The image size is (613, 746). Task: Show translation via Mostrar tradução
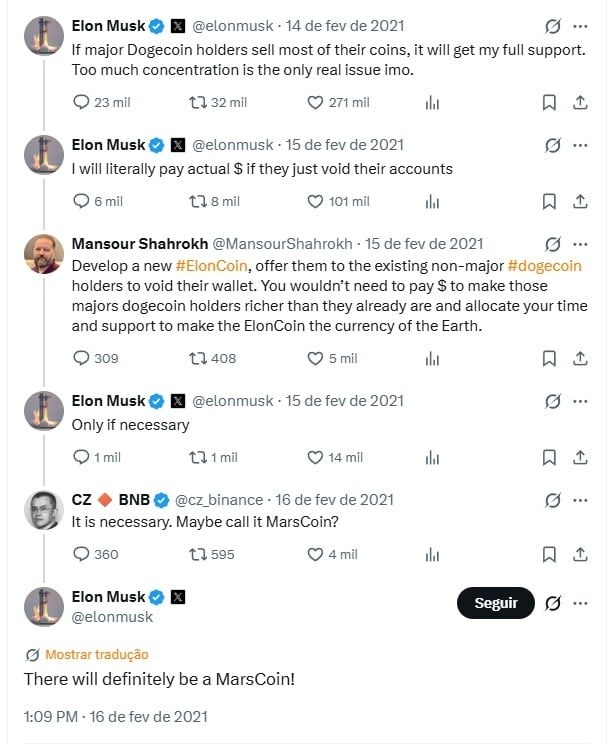pos(97,655)
